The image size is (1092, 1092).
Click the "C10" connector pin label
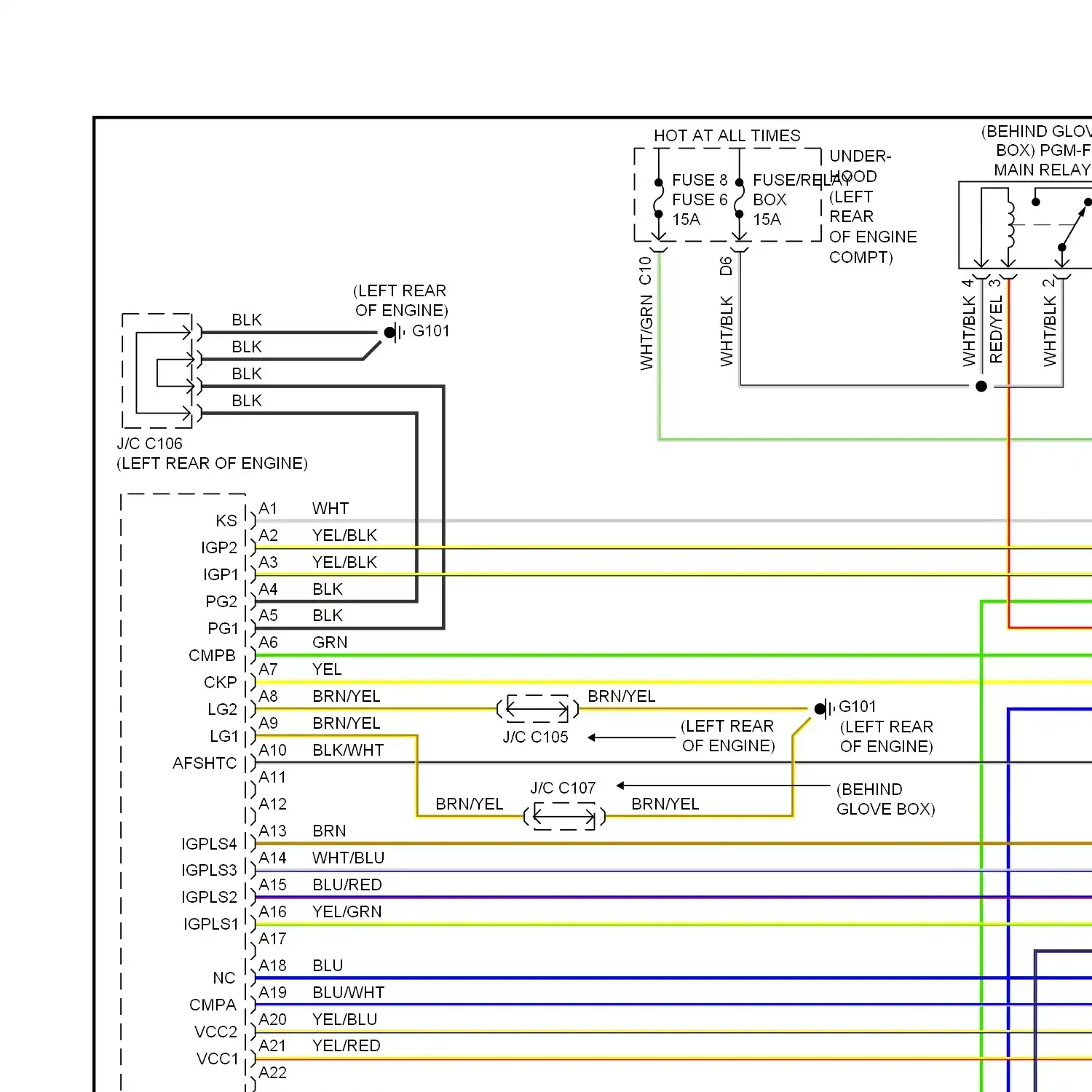click(x=645, y=270)
